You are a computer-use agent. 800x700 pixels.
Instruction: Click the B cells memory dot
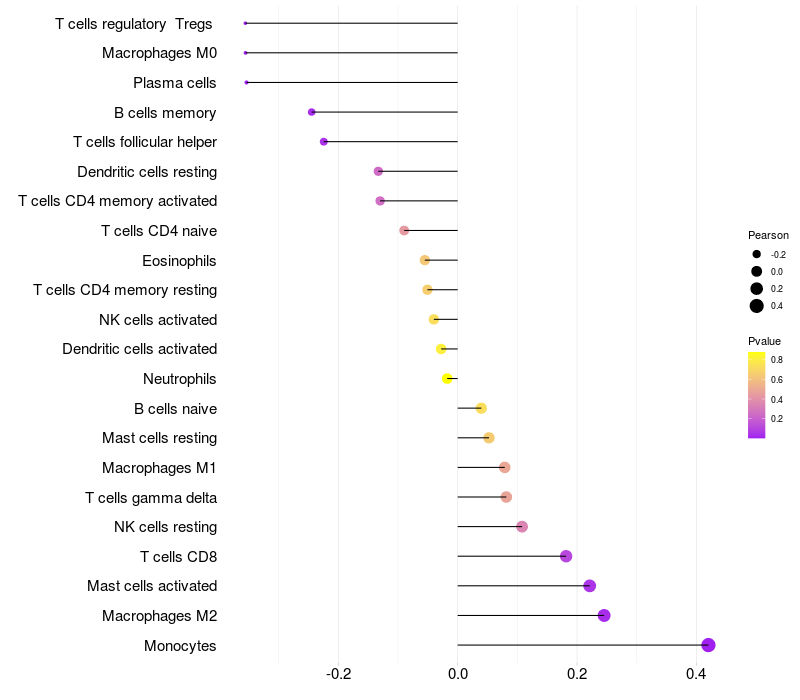point(312,112)
